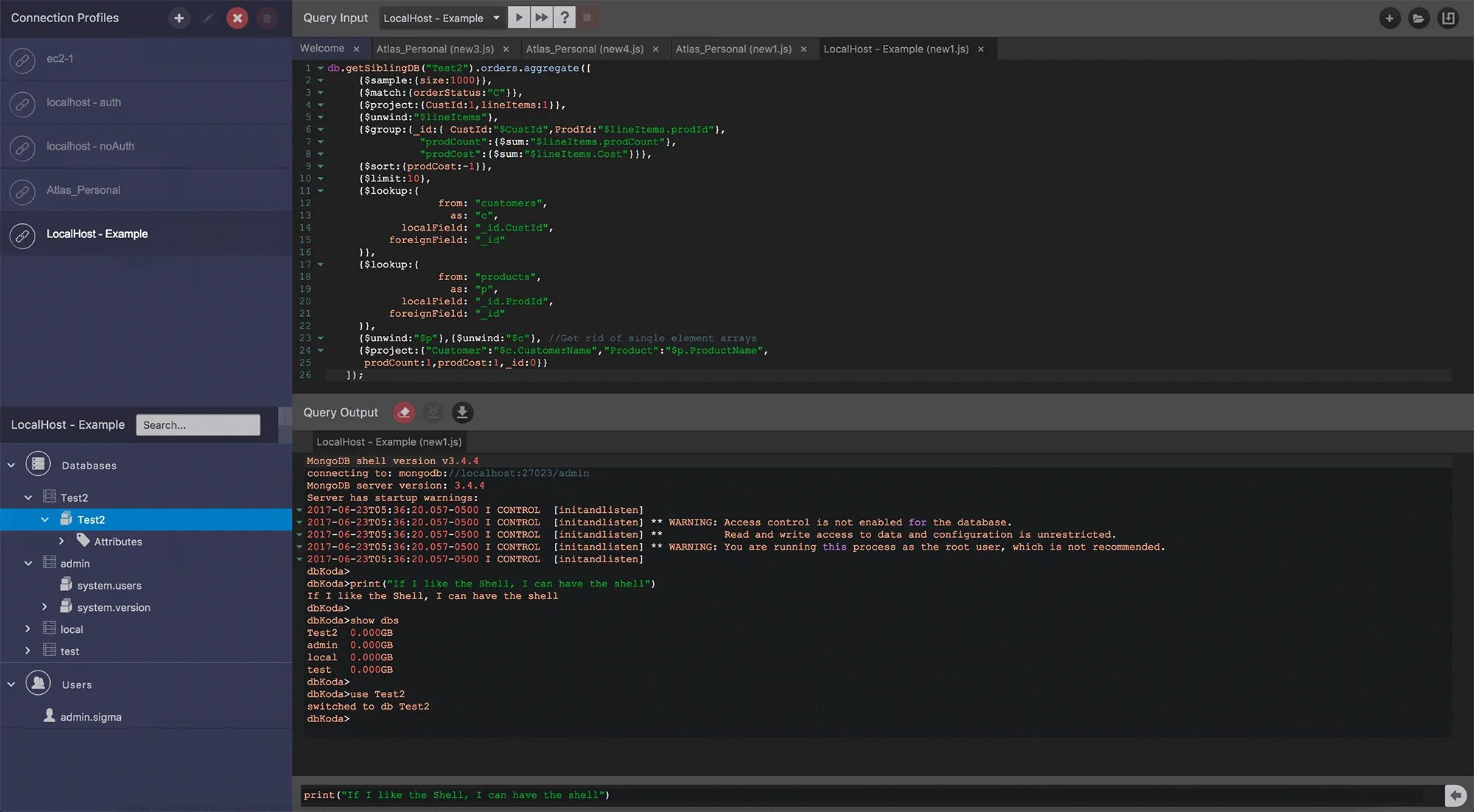Click the tree Search input field
Screen dimensions: 1474x812
coord(198,425)
